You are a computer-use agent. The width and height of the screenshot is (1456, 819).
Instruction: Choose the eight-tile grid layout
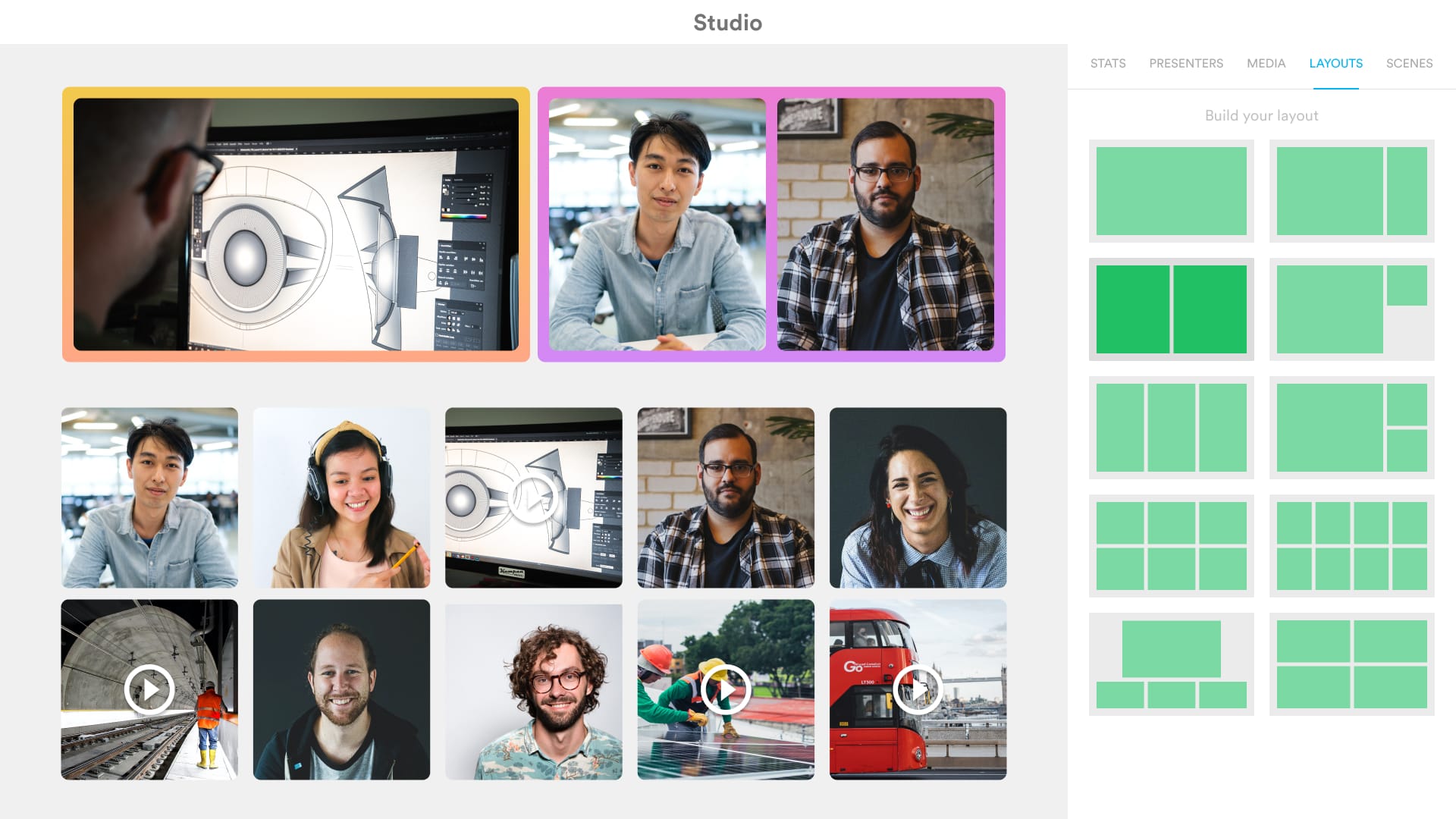pos(1351,546)
